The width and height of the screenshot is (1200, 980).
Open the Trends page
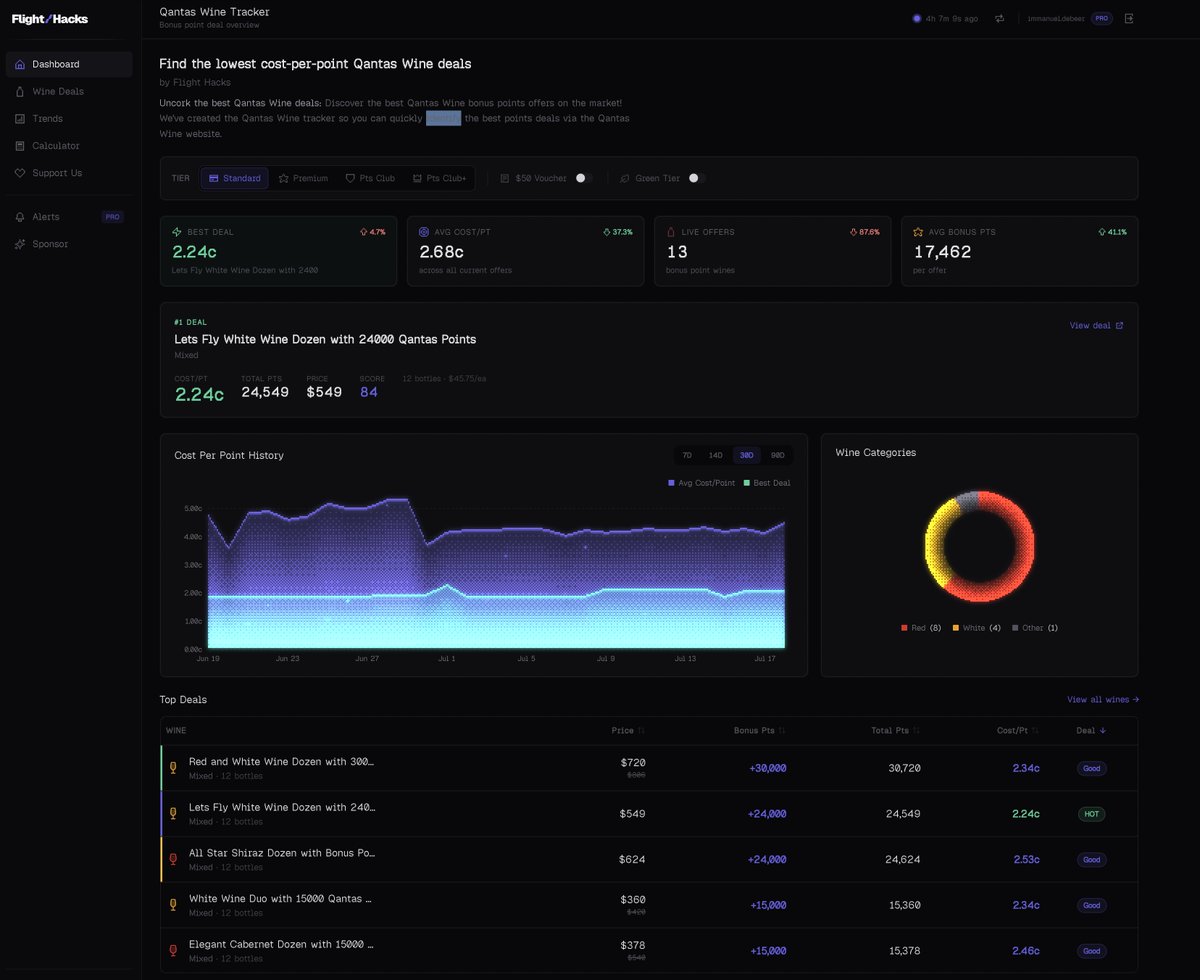69,118
